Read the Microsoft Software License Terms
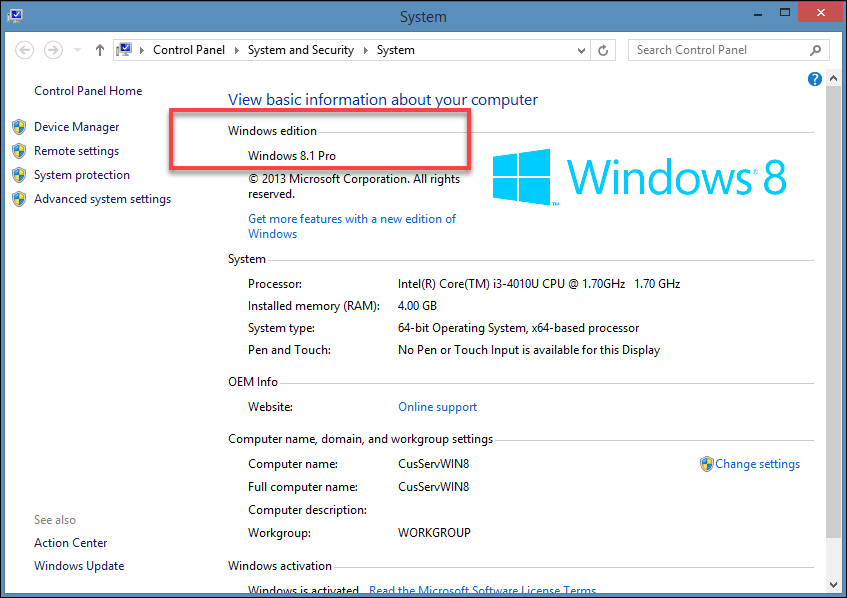This screenshot has height=598, width=847. click(482, 589)
